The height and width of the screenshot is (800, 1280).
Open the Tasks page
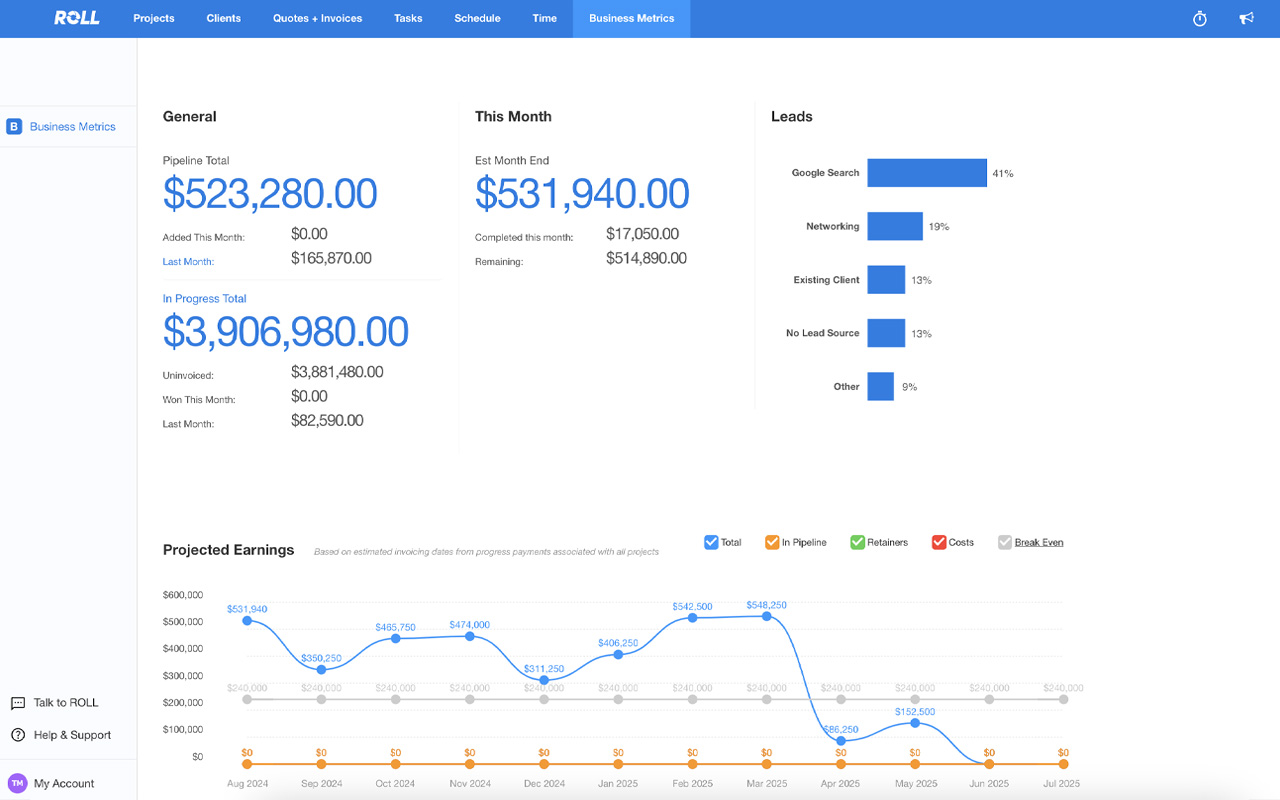click(x=408, y=18)
